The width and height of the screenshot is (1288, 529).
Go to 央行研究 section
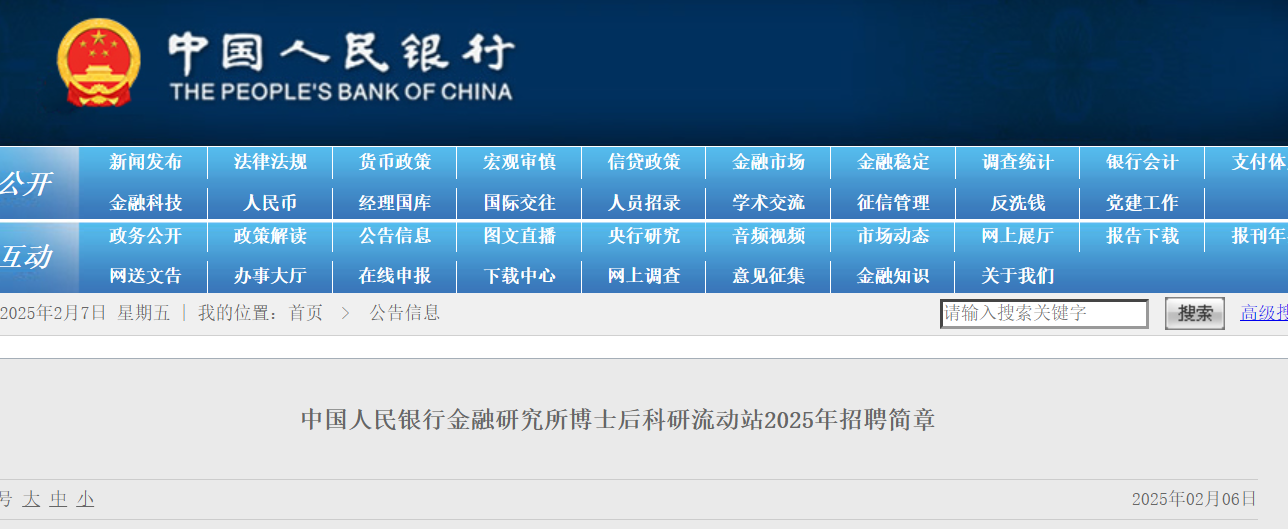click(x=644, y=236)
